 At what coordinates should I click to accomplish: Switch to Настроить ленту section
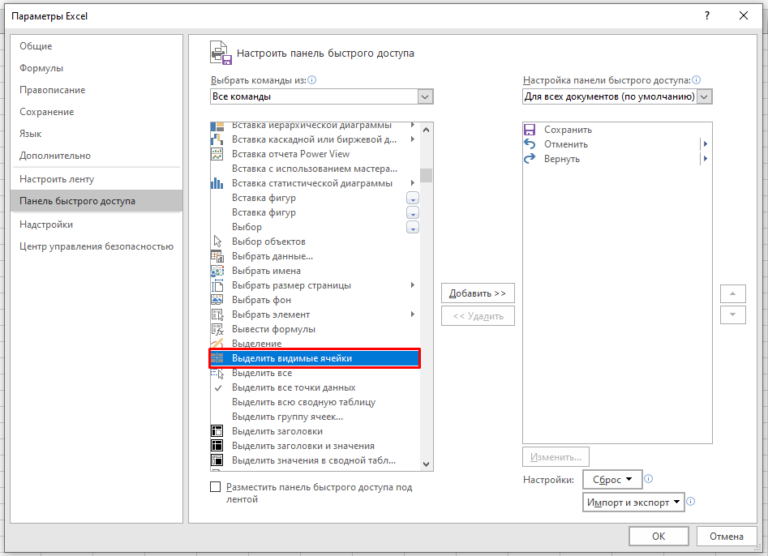coord(56,179)
